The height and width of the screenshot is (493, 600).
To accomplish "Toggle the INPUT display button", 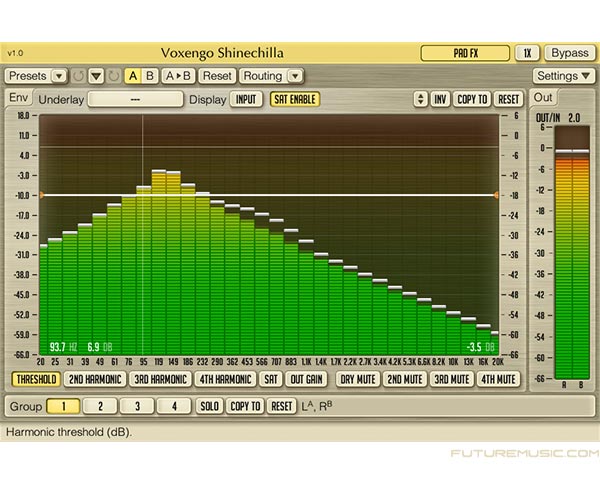I will (x=246, y=100).
